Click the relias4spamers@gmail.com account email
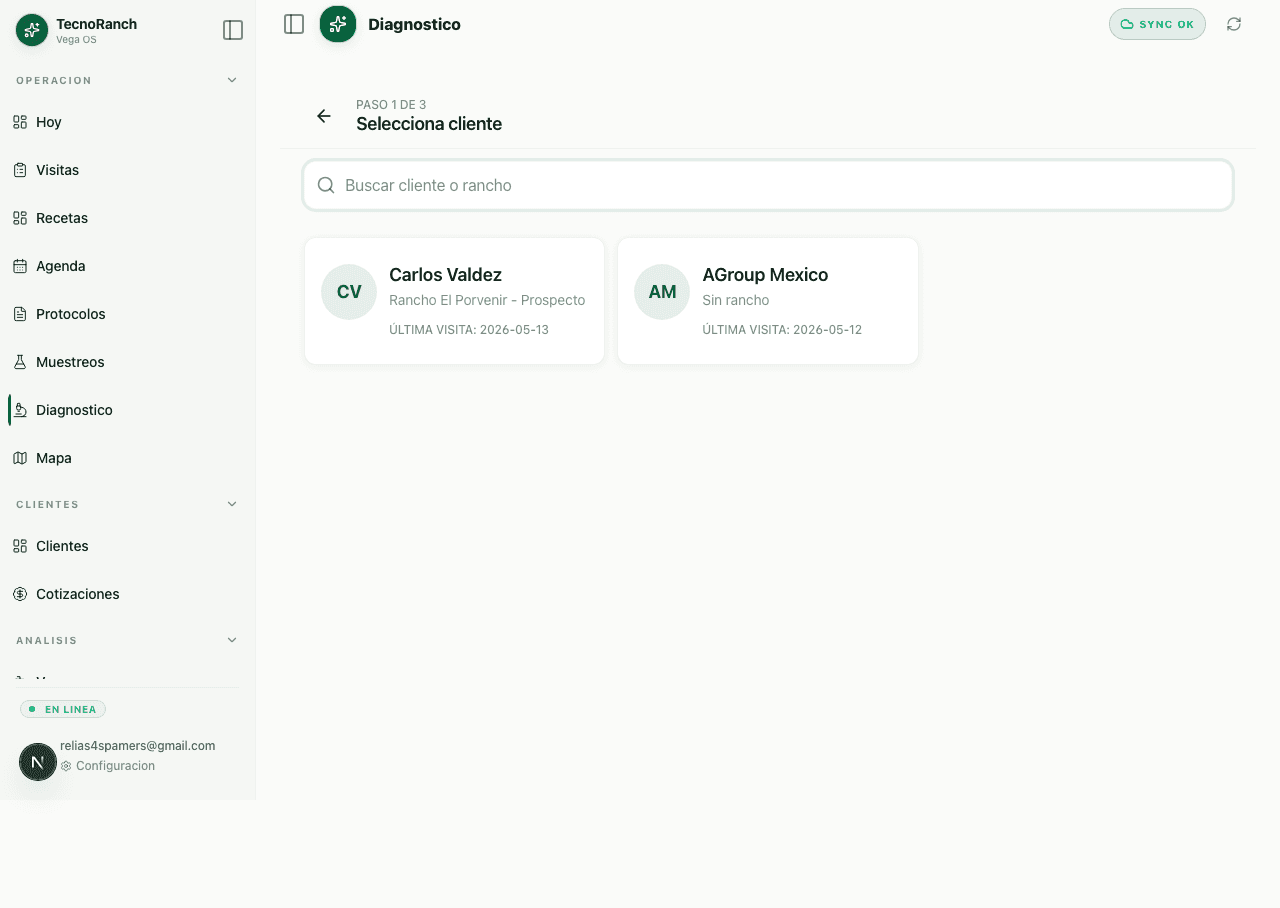Image resolution: width=1280 pixels, height=908 pixels. point(138,746)
